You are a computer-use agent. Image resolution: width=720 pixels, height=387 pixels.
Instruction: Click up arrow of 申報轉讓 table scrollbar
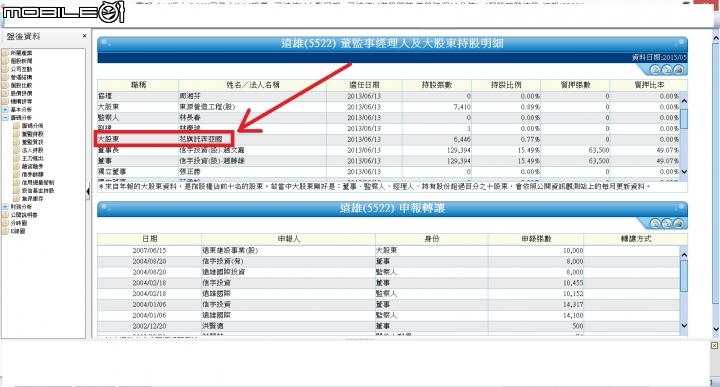point(684,255)
